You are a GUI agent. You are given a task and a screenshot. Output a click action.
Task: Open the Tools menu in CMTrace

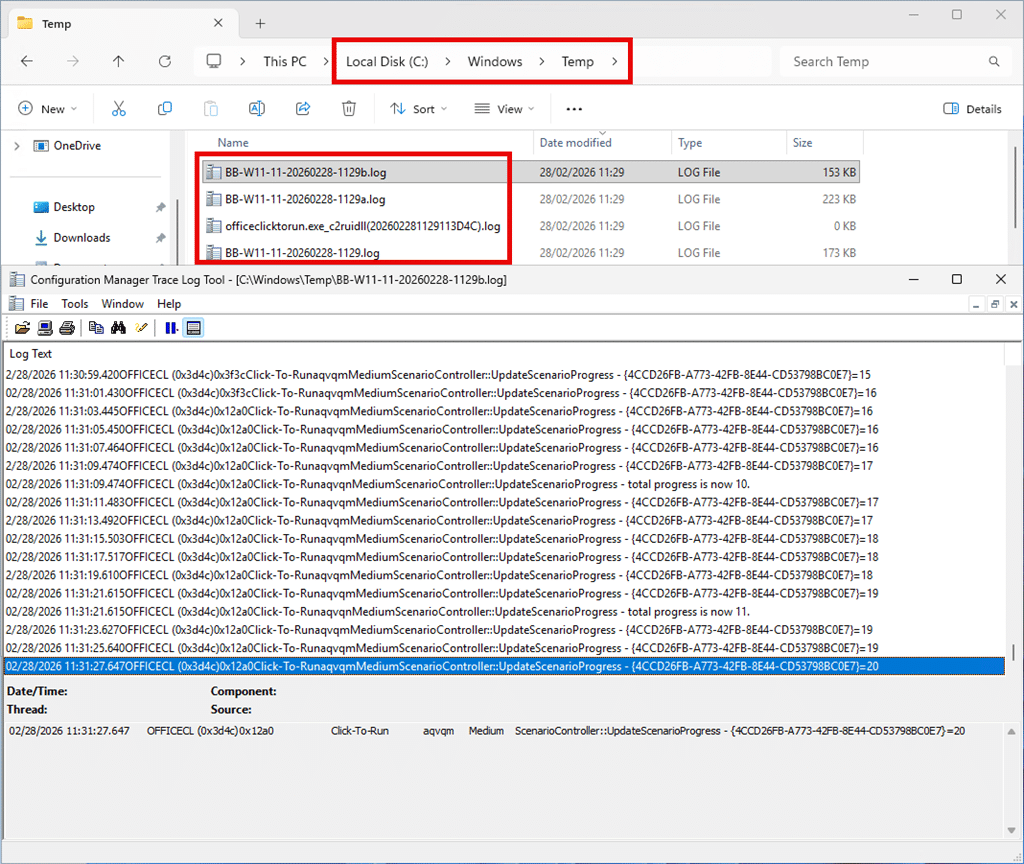click(75, 304)
